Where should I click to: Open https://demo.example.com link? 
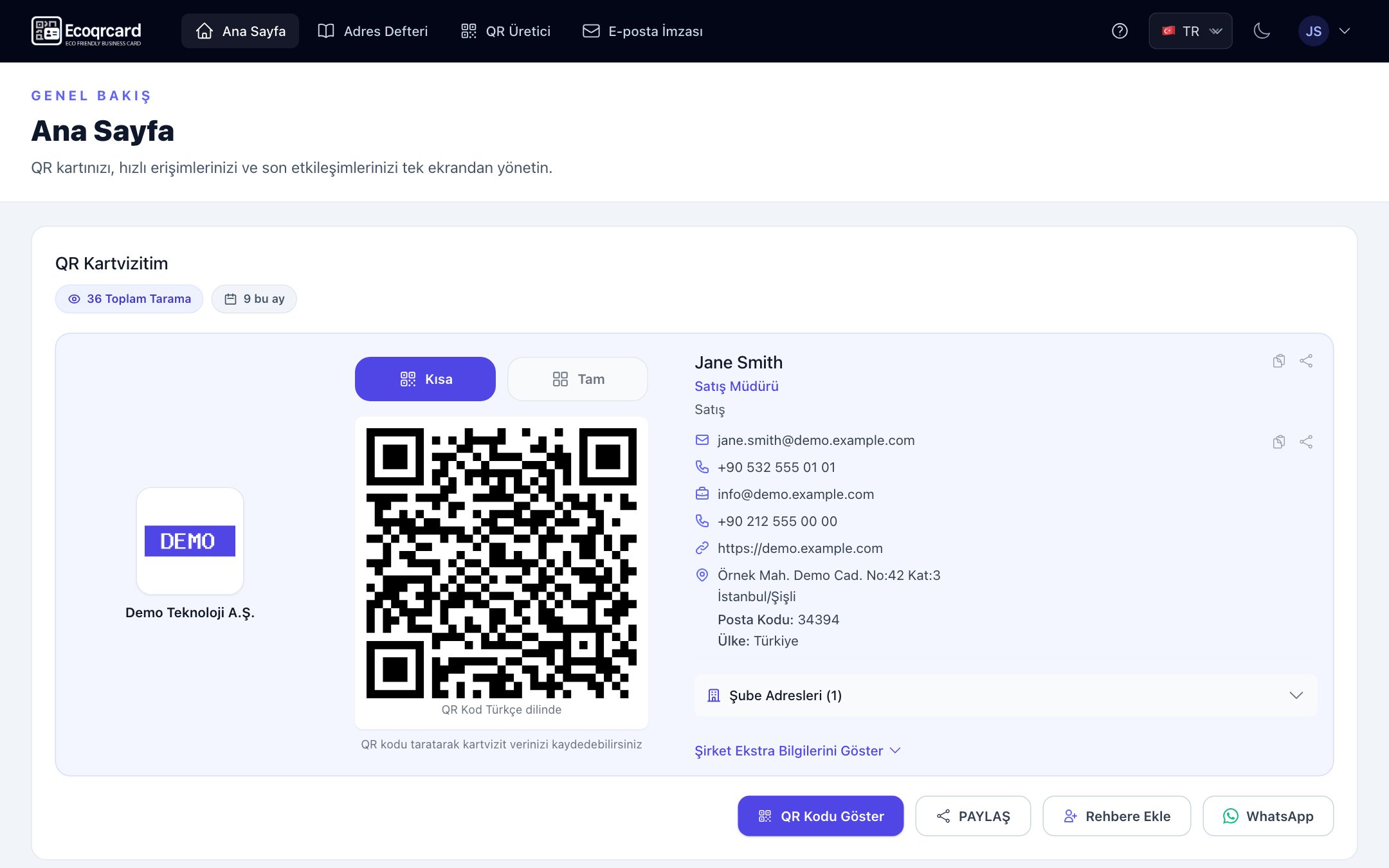point(800,548)
